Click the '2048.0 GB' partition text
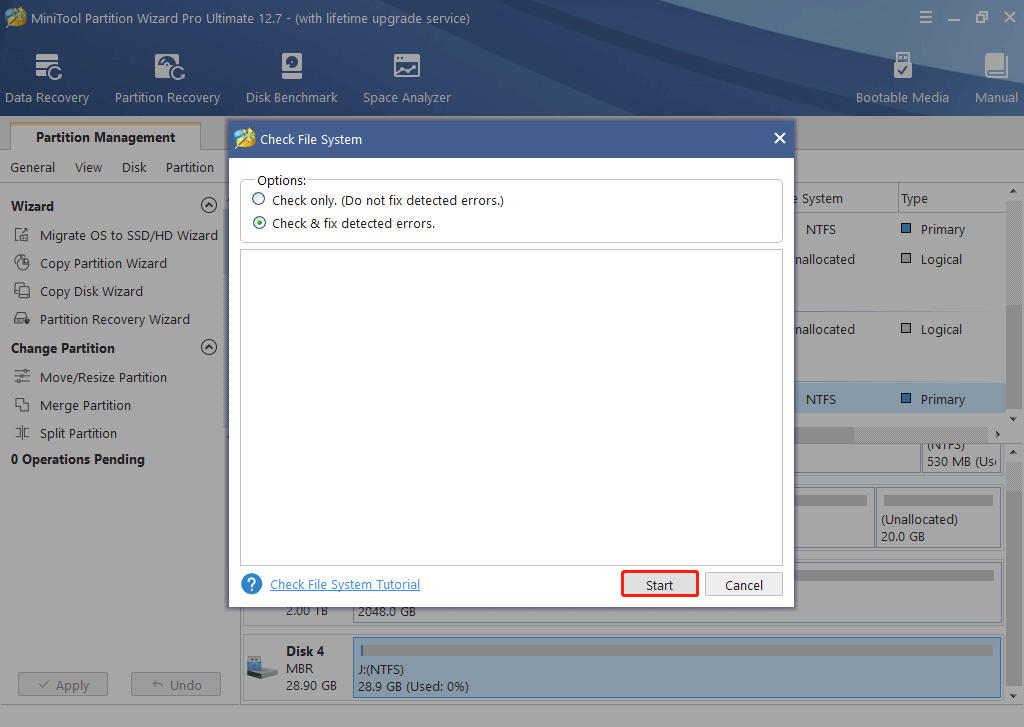The height and width of the screenshot is (727, 1024). point(387,612)
